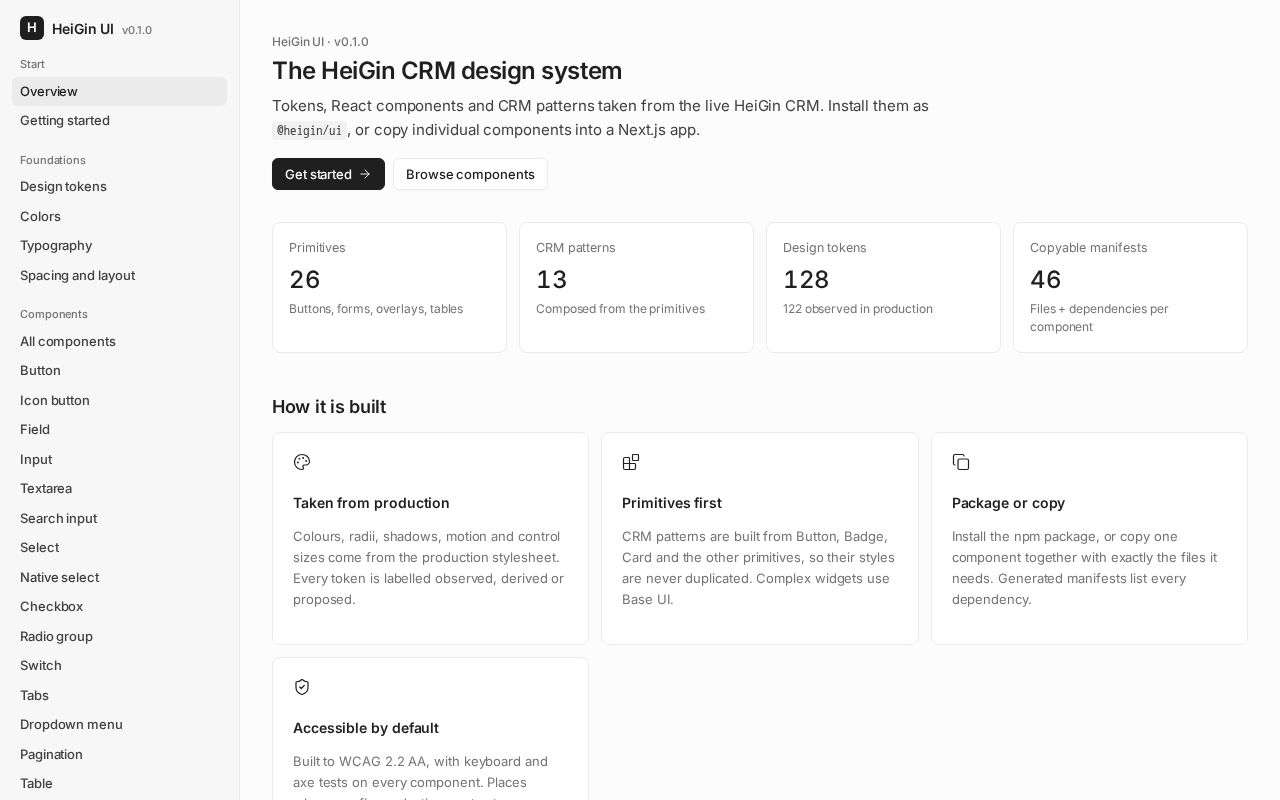Viewport: 1280px width, 800px height.
Task: Go to Getting started in the sidebar
Action: coord(119,120)
